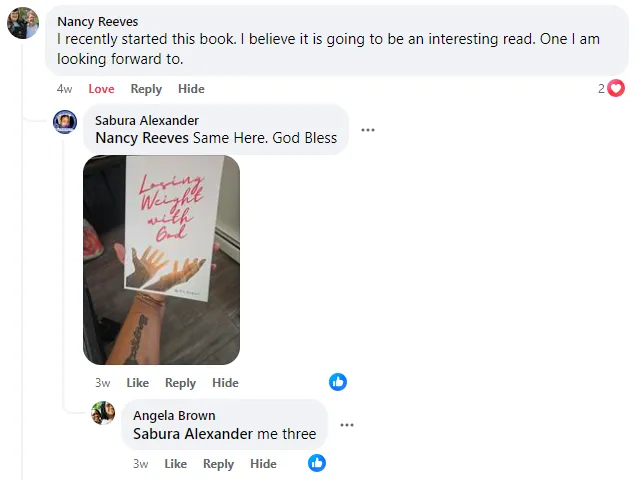Toggle Love on Nancy Reeves' comment

point(101,89)
